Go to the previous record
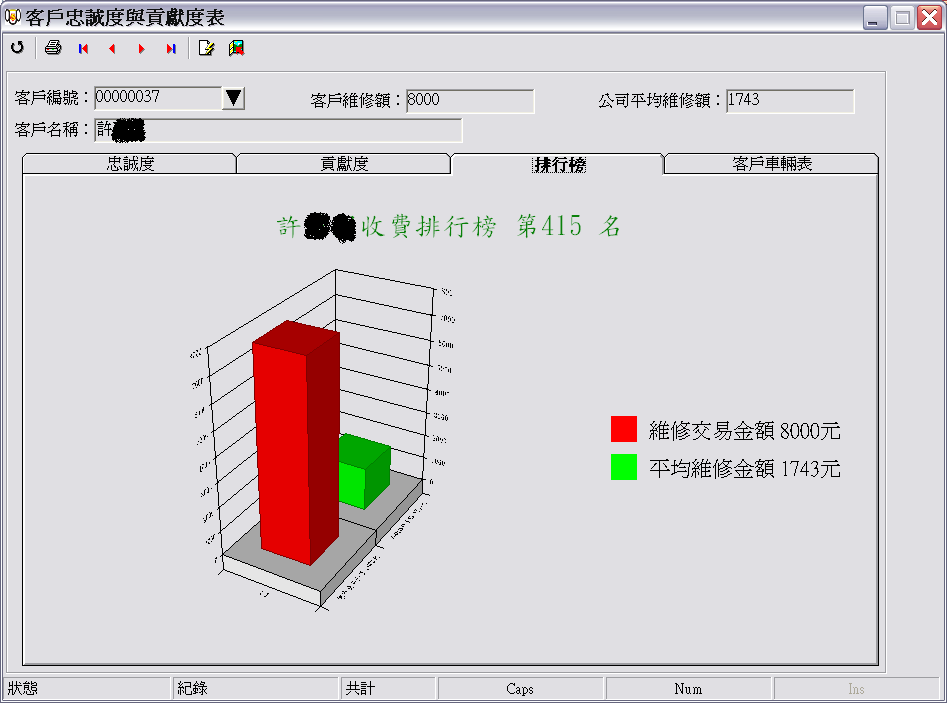The image size is (947, 703). click(x=112, y=48)
